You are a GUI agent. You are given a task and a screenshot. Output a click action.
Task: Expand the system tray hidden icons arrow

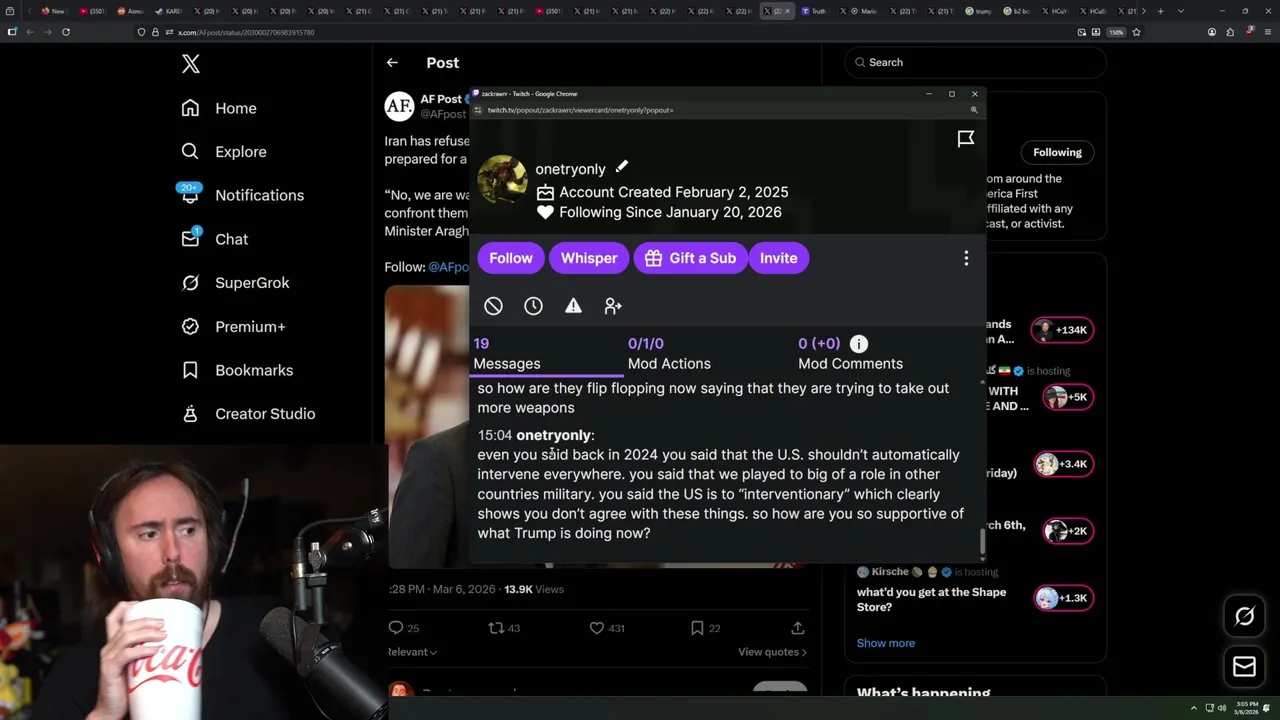pyautogui.click(x=1194, y=708)
